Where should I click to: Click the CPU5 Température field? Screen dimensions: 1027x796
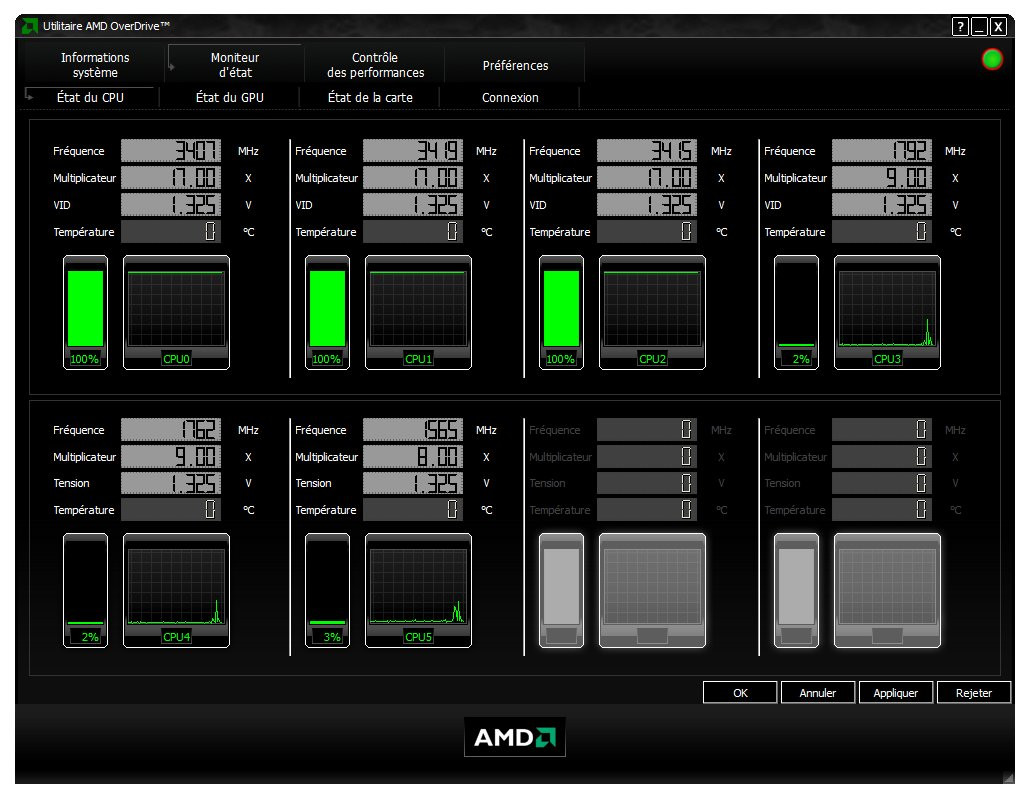pos(413,510)
